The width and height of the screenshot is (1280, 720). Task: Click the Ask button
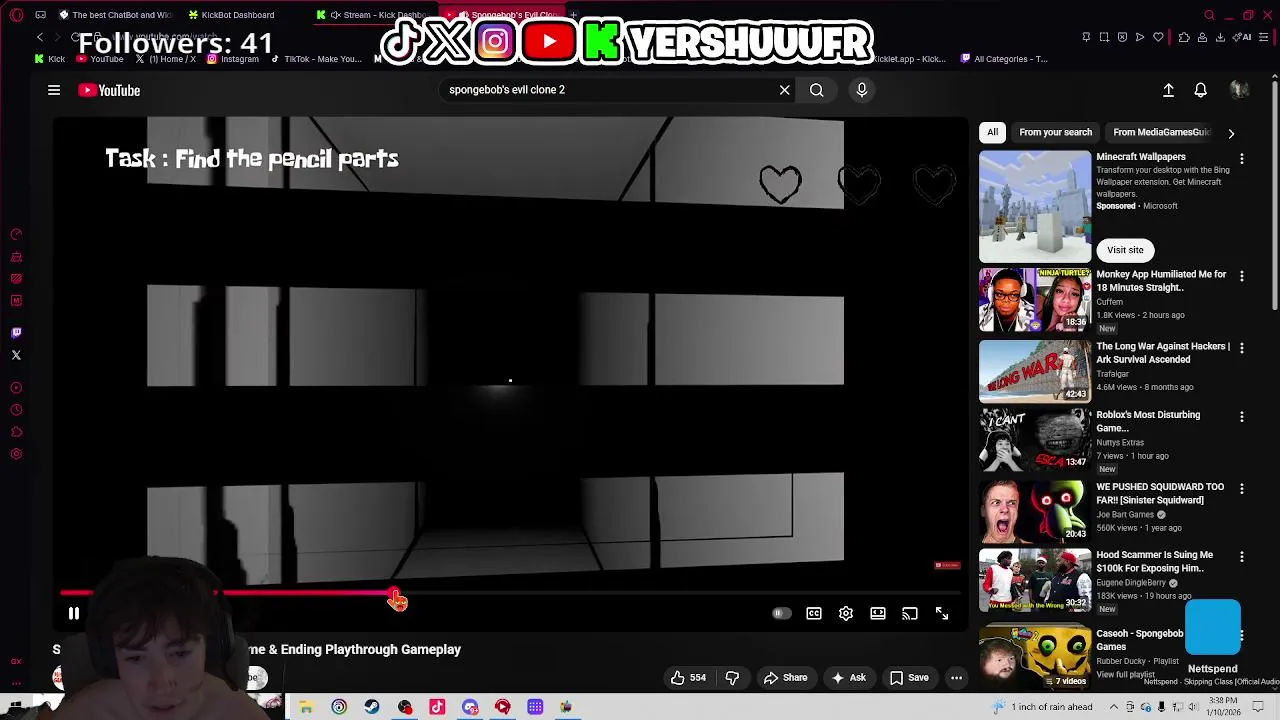click(x=848, y=678)
